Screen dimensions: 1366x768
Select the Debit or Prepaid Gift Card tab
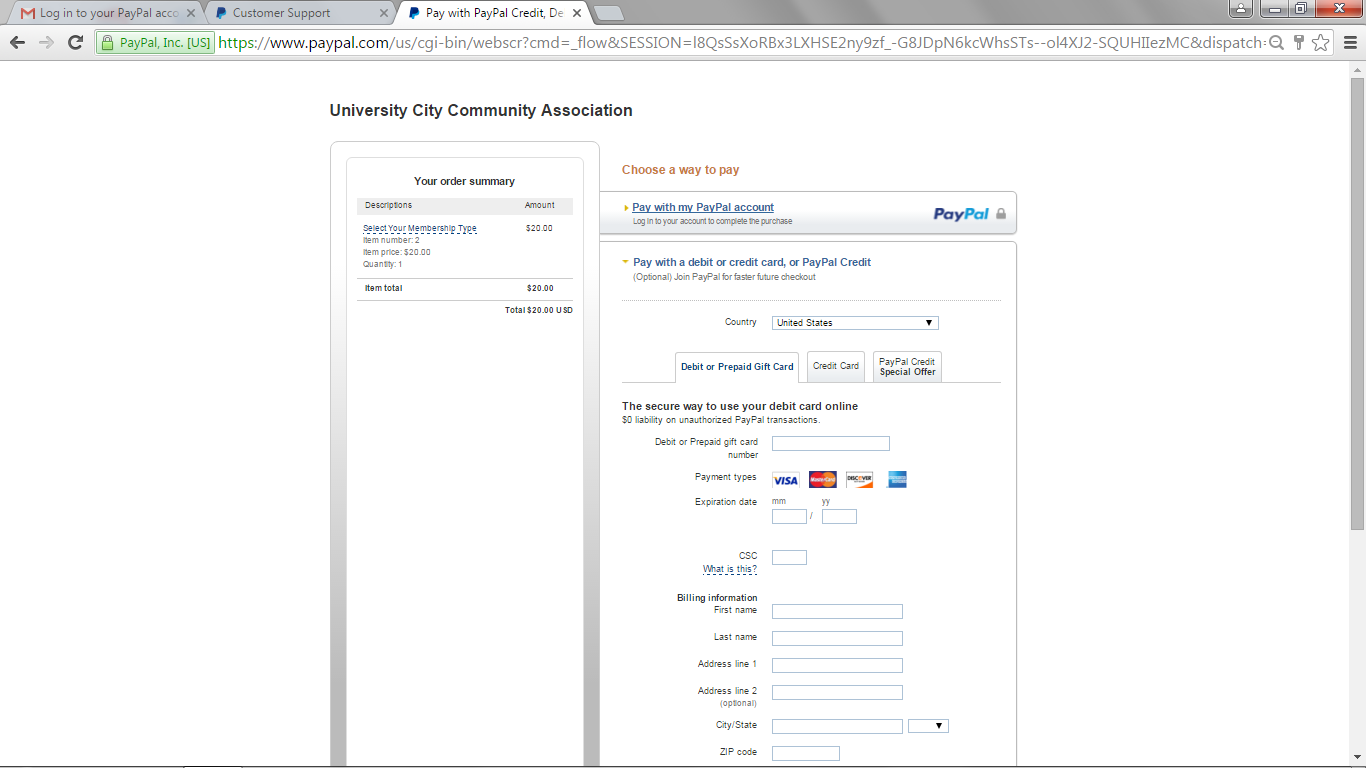pyautogui.click(x=737, y=367)
